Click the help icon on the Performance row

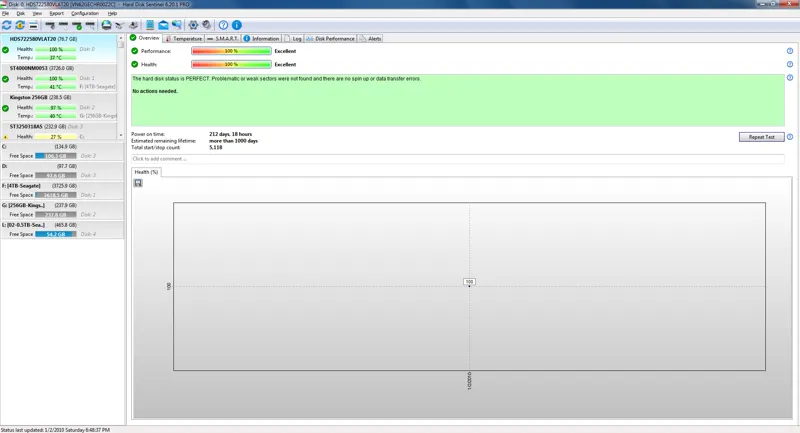coord(790,51)
